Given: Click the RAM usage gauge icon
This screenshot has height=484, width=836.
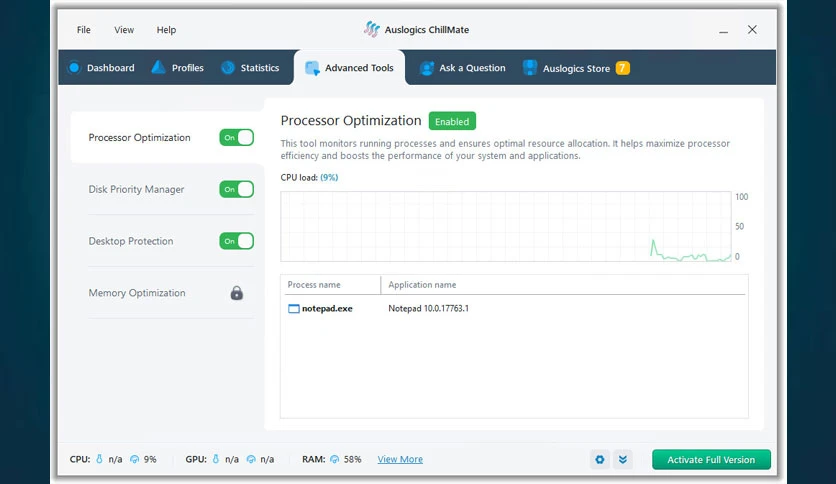Looking at the screenshot, I should coord(334,459).
